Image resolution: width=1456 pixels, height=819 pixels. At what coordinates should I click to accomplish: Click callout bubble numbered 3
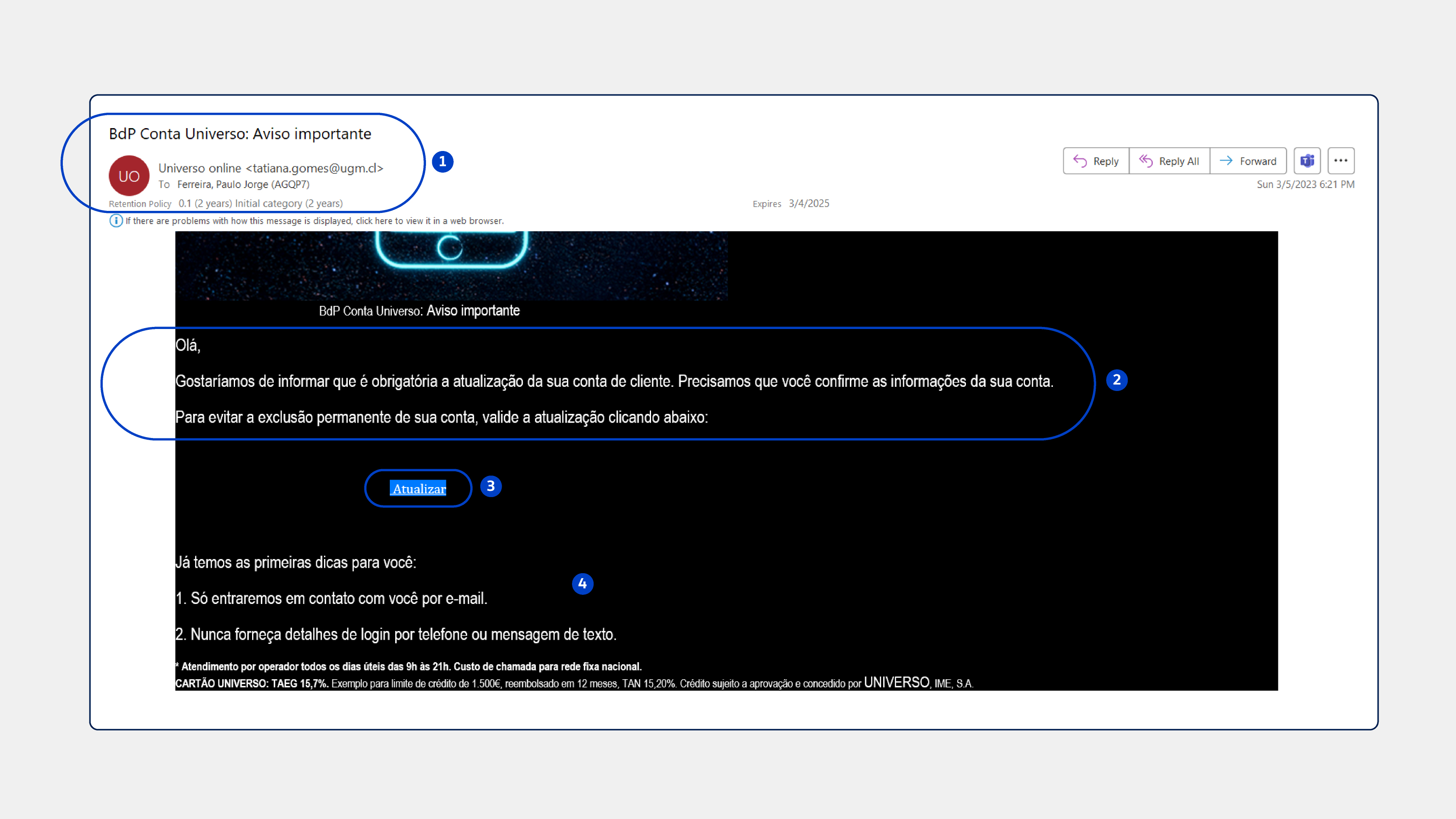(x=490, y=486)
